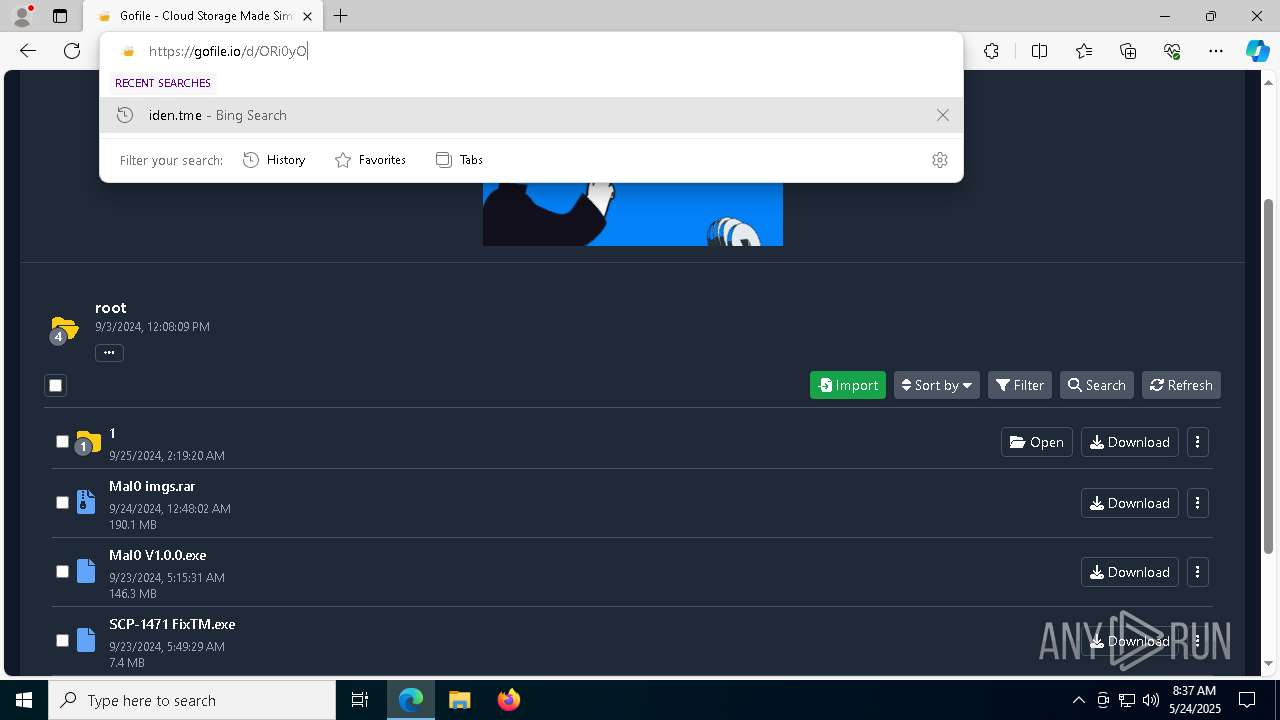Open folder 1 with Open button

pos(1037,442)
